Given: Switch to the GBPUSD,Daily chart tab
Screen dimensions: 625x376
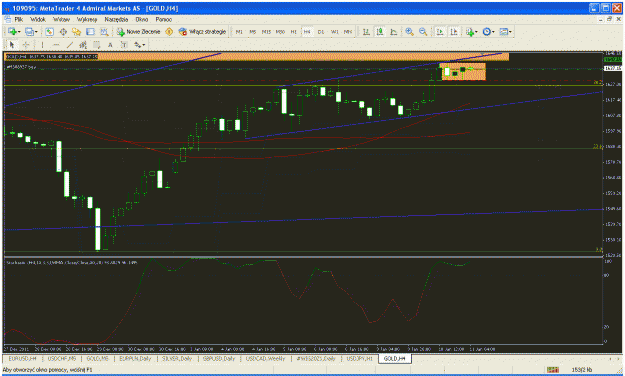Looking at the screenshot, I should pos(219,359).
